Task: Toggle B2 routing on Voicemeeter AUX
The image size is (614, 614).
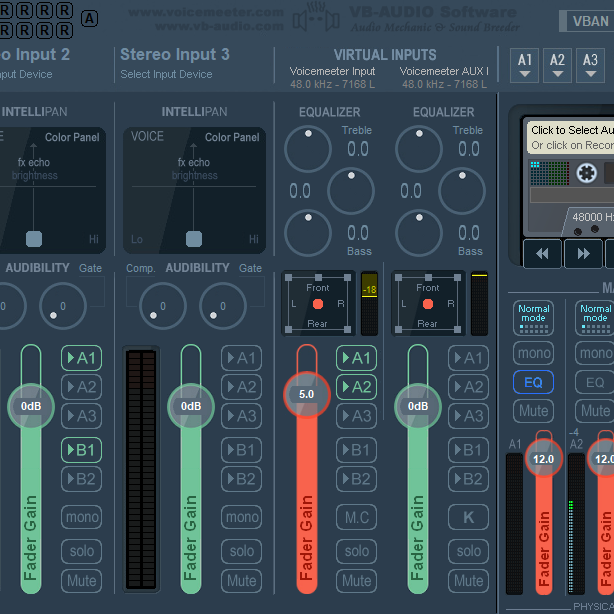Action: pyautogui.click(x=468, y=479)
